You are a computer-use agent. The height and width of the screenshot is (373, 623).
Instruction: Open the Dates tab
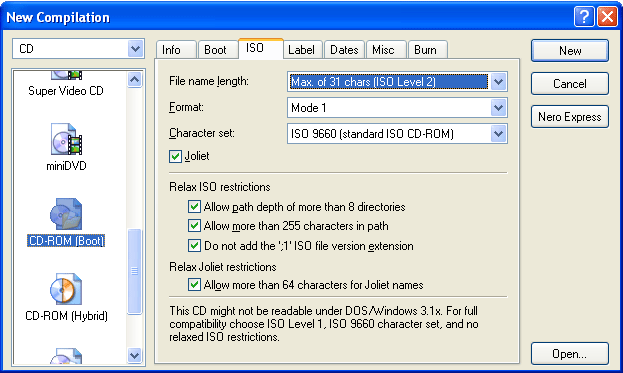(x=344, y=50)
